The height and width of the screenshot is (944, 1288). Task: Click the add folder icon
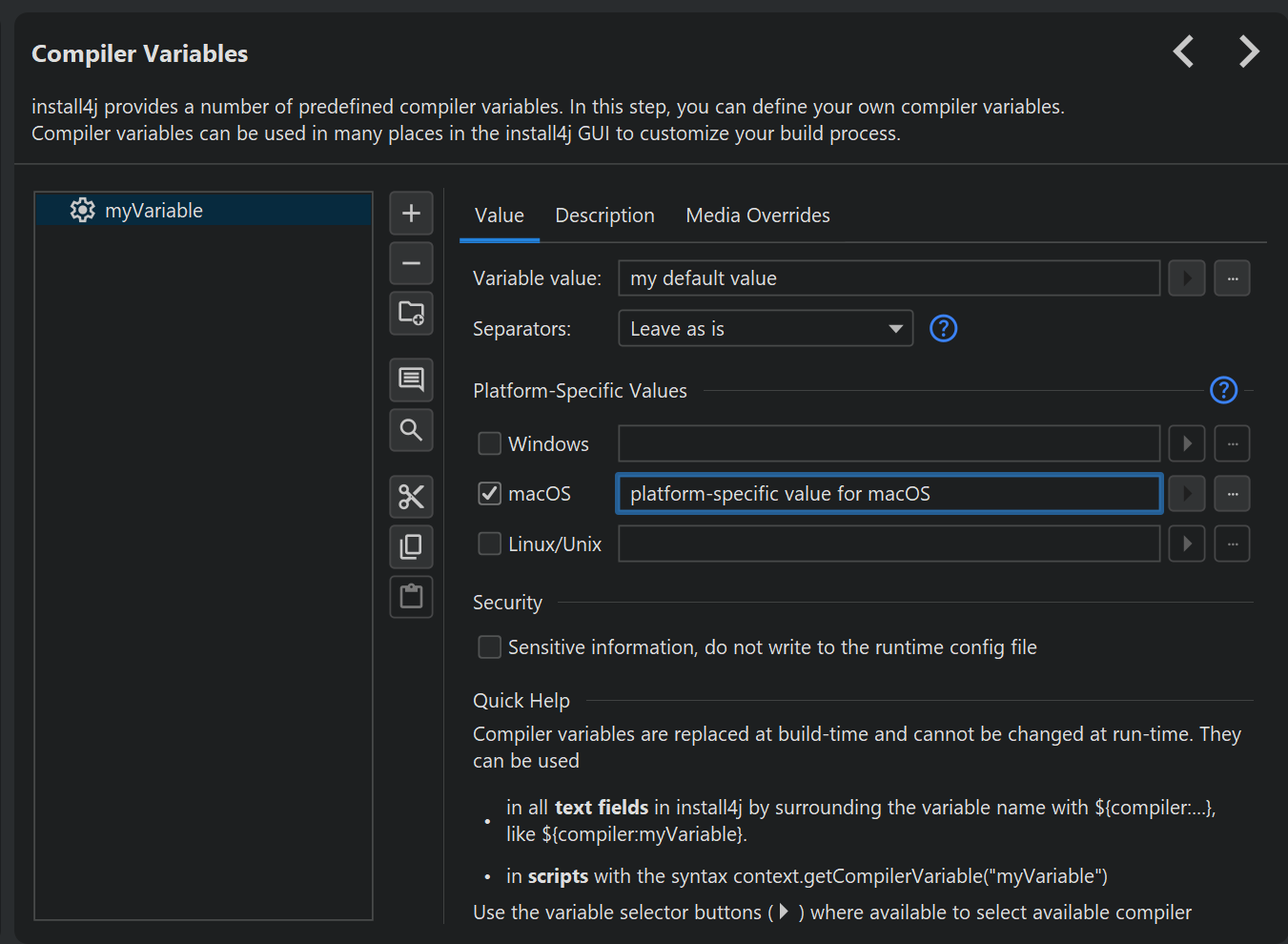(x=411, y=313)
